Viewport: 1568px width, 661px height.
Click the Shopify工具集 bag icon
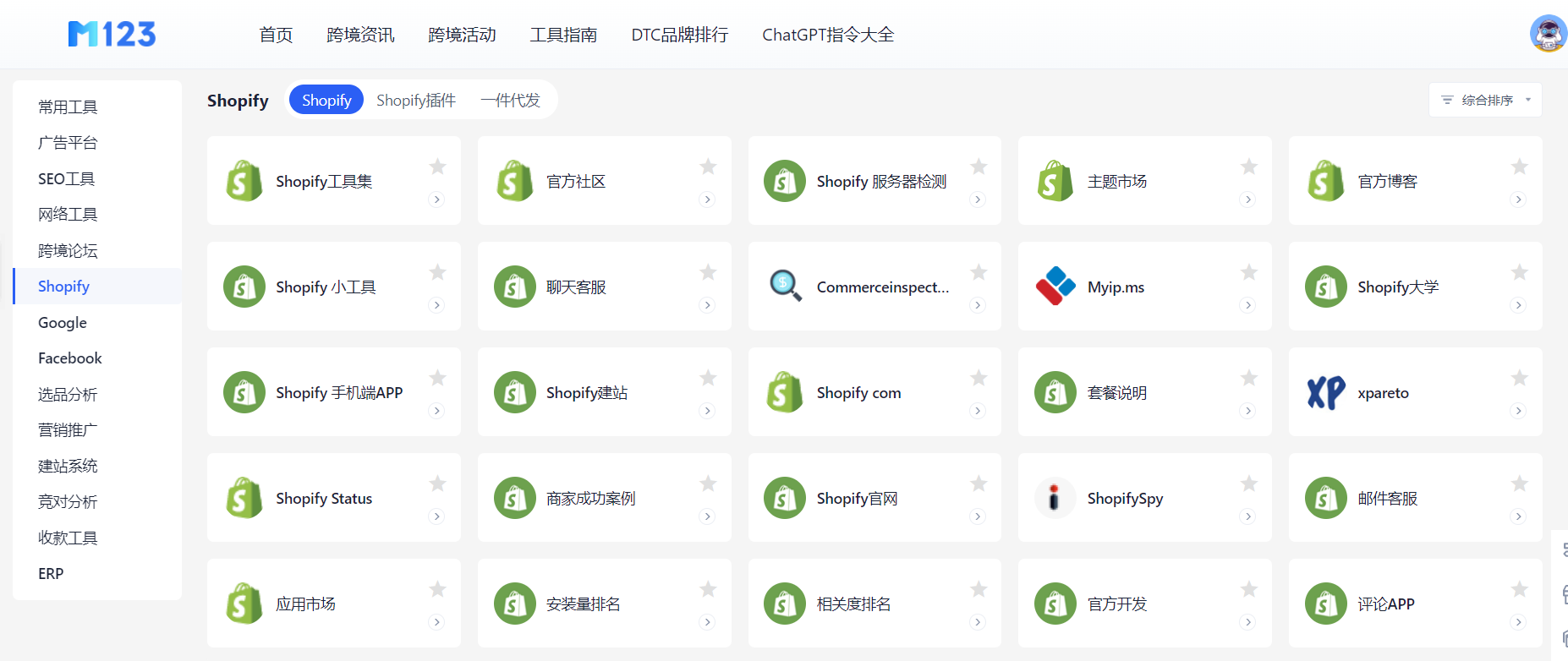click(244, 181)
